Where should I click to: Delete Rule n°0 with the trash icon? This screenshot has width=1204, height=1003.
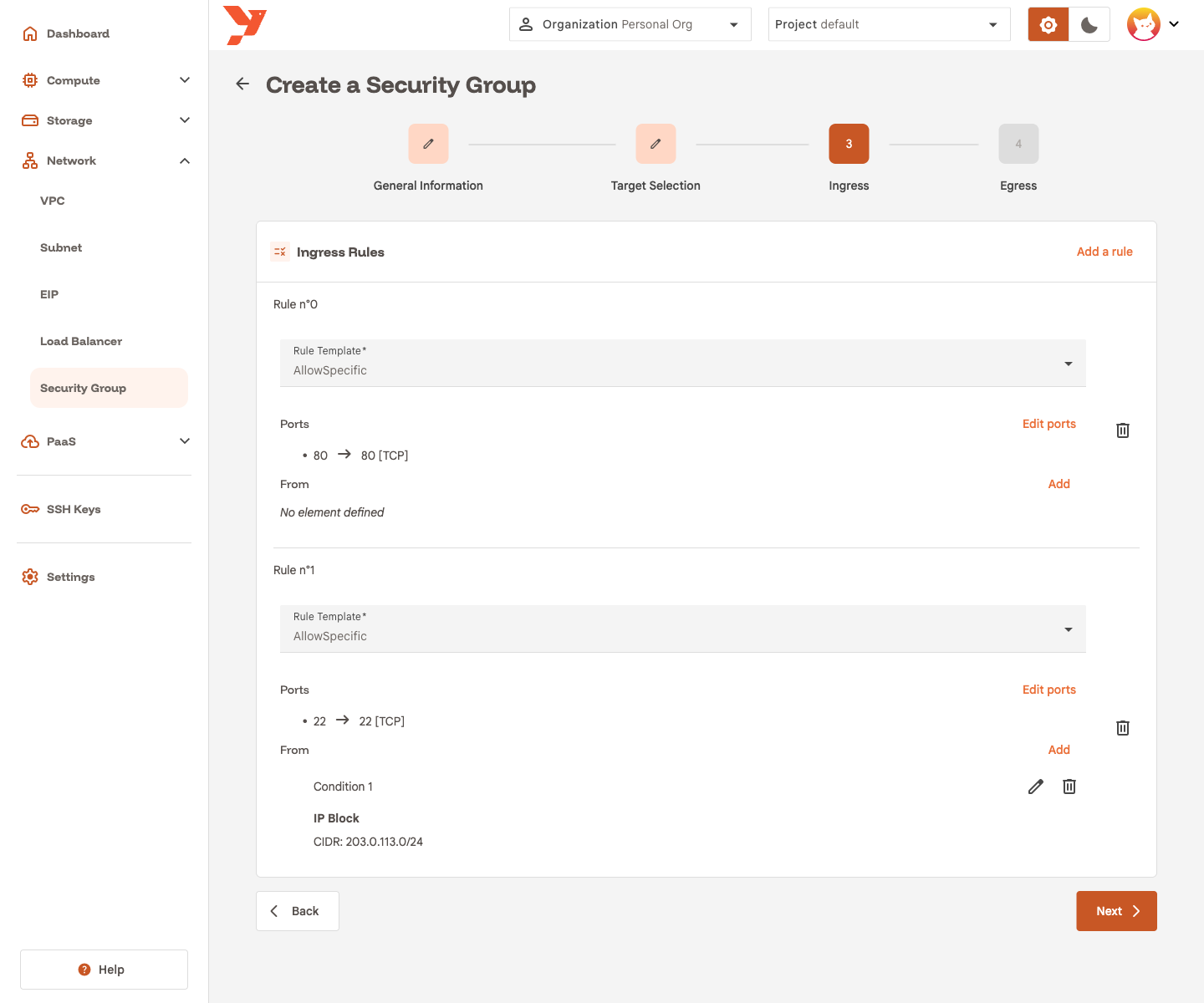(x=1123, y=430)
